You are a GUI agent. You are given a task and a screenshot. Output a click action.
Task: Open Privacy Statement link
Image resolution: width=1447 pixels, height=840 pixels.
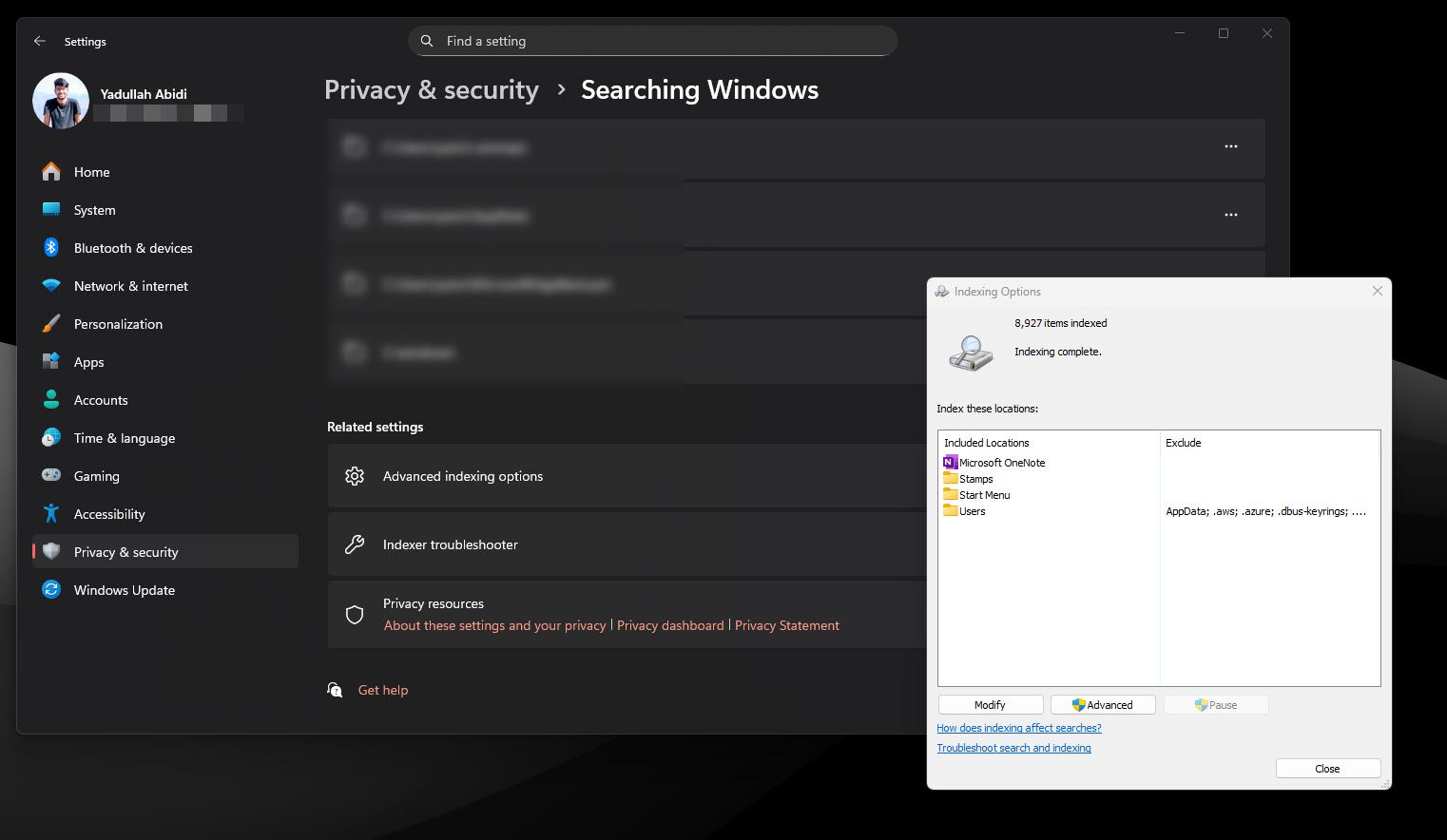coord(787,625)
